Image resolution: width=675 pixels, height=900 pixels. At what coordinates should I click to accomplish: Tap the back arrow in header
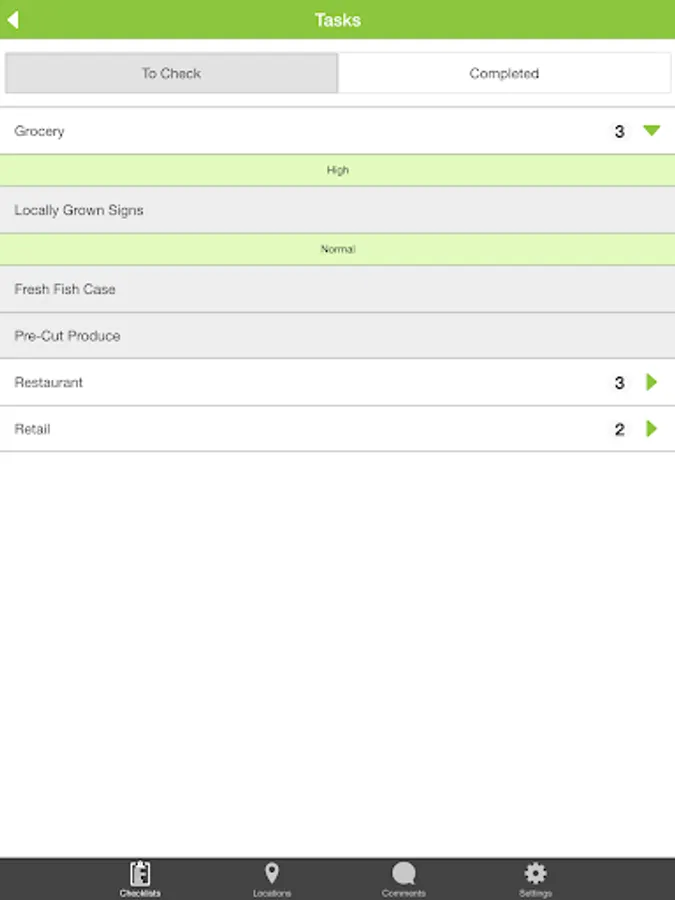pyautogui.click(x=13, y=20)
